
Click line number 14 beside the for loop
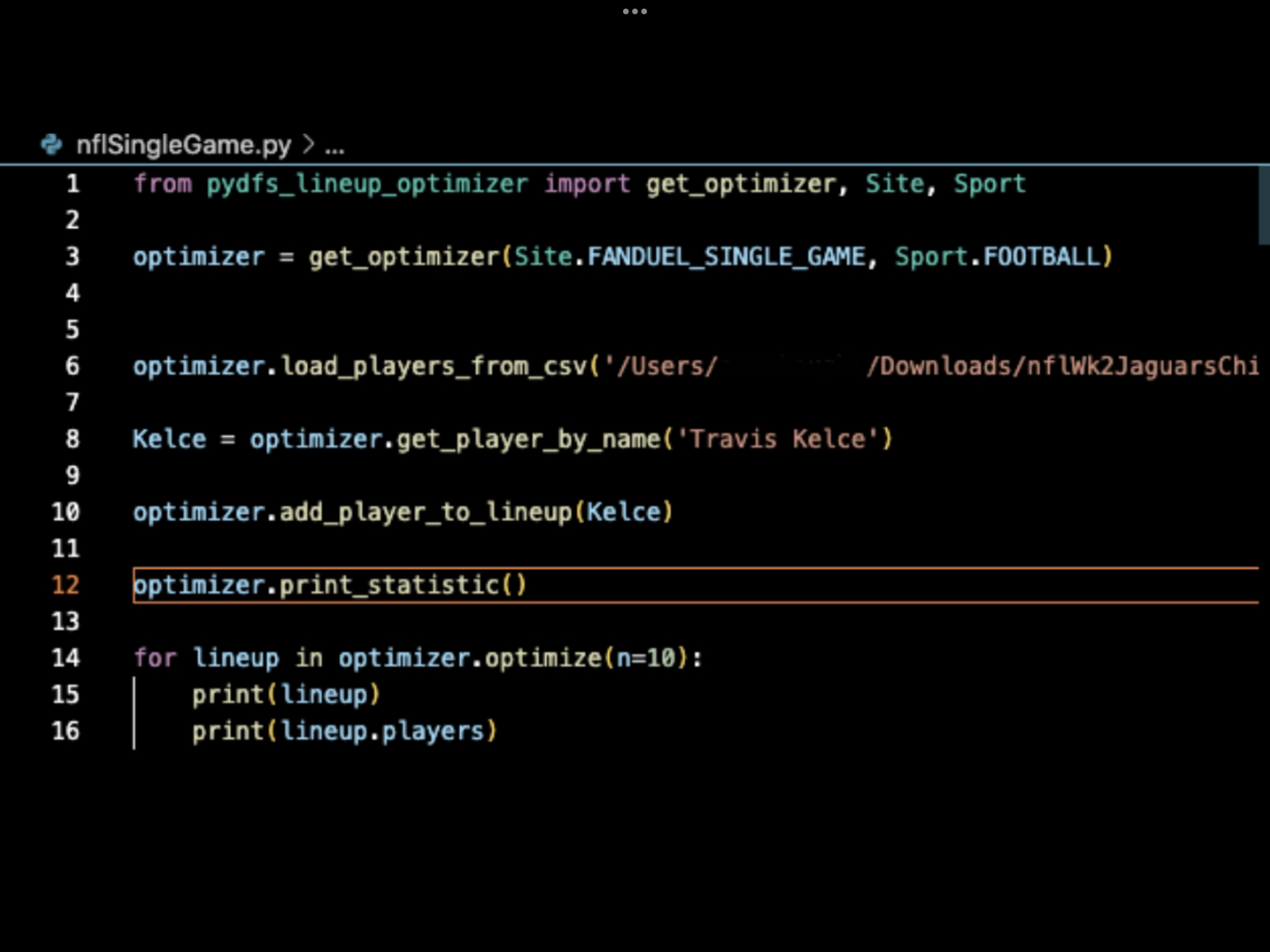(66, 657)
